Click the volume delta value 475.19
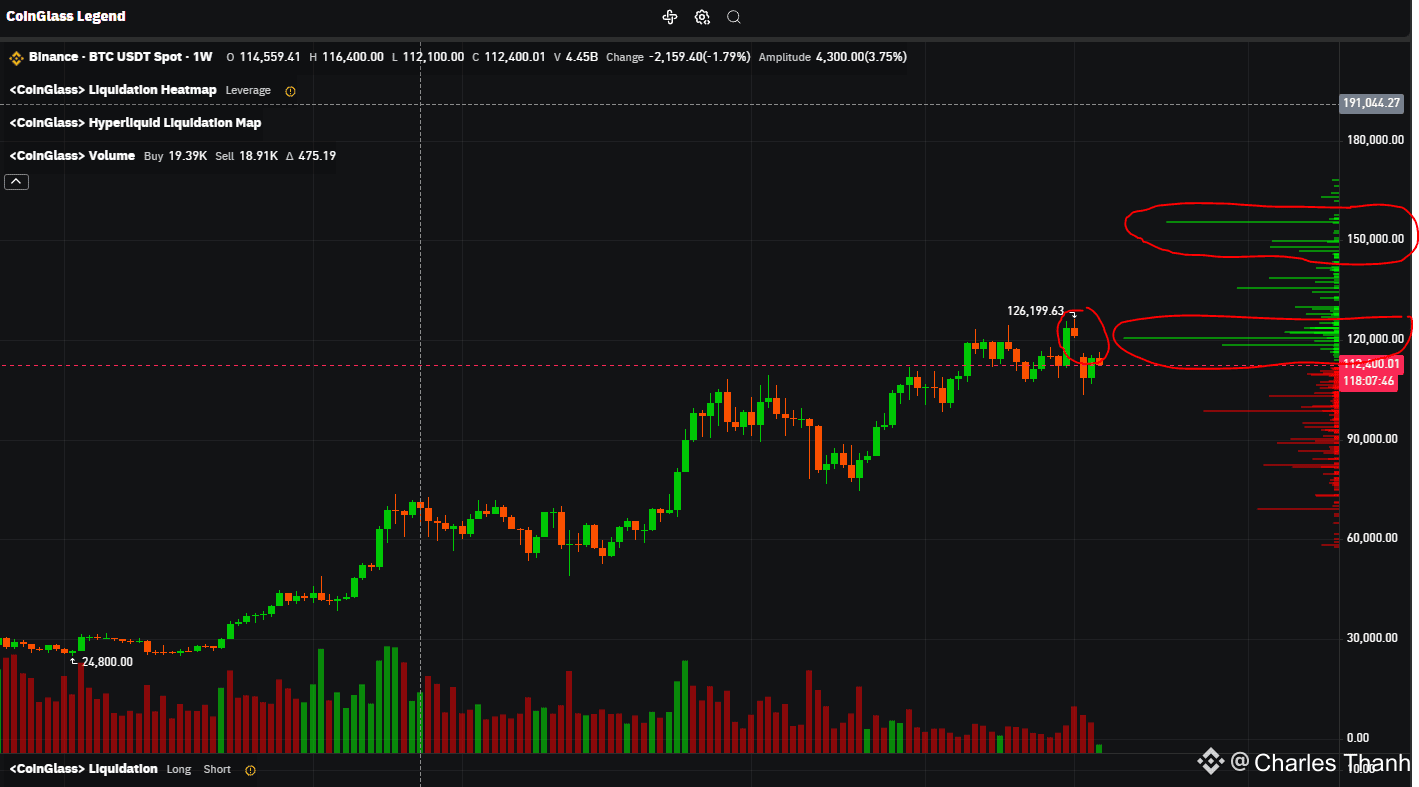 (317, 156)
